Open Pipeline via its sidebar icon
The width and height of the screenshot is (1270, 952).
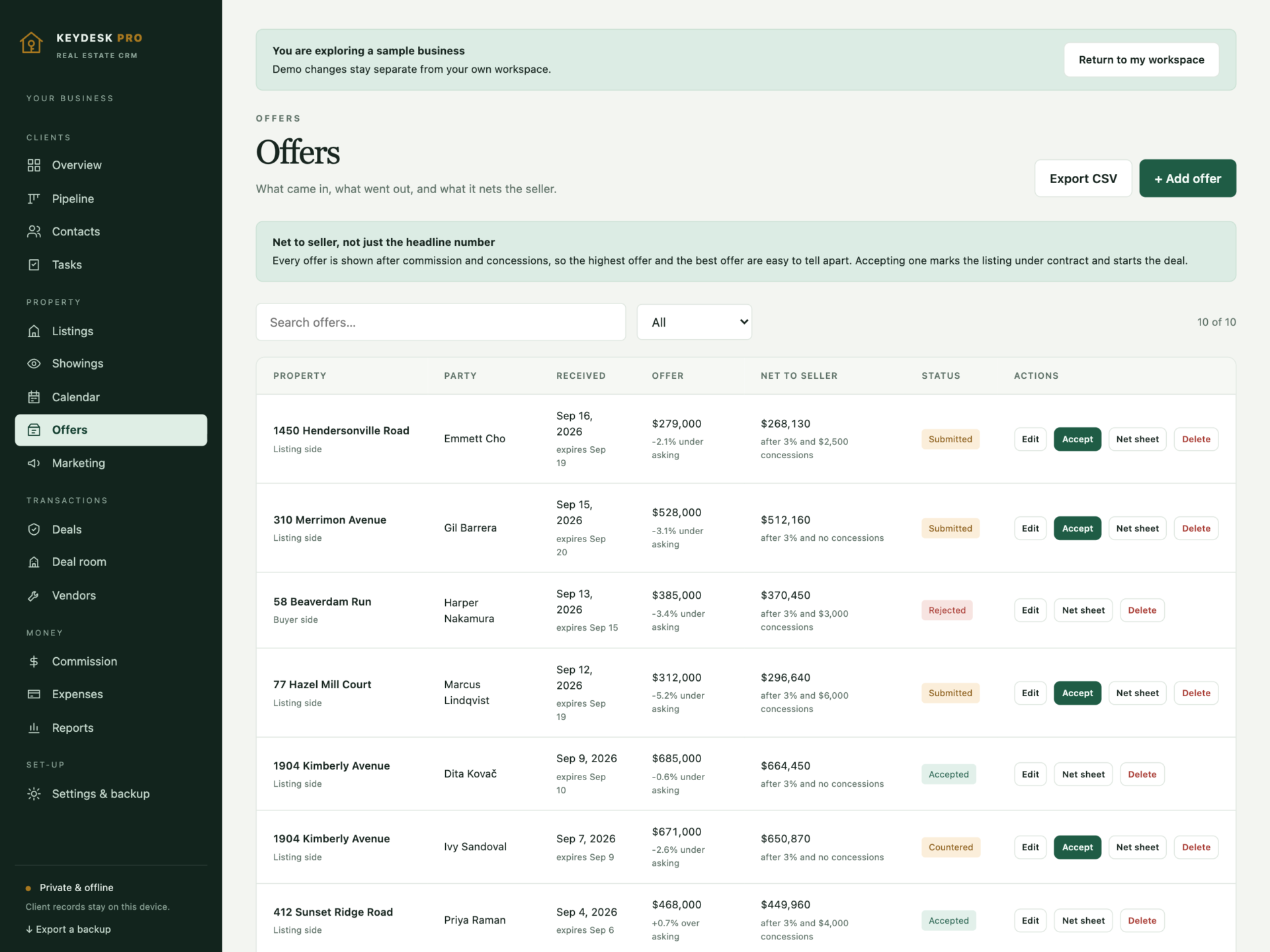[x=34, y=198]
